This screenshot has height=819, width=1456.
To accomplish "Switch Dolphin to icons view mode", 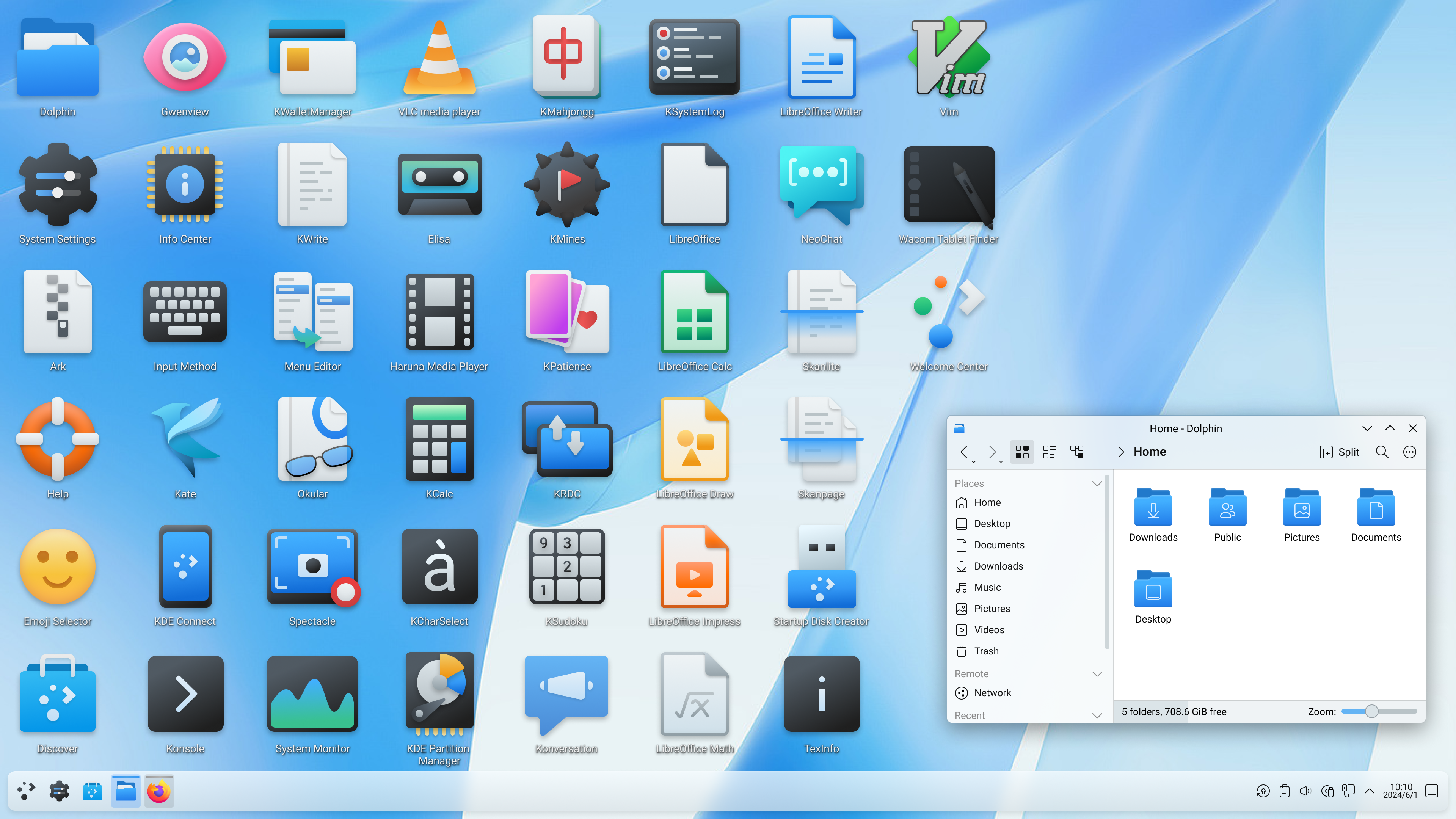I will 1021,452.
